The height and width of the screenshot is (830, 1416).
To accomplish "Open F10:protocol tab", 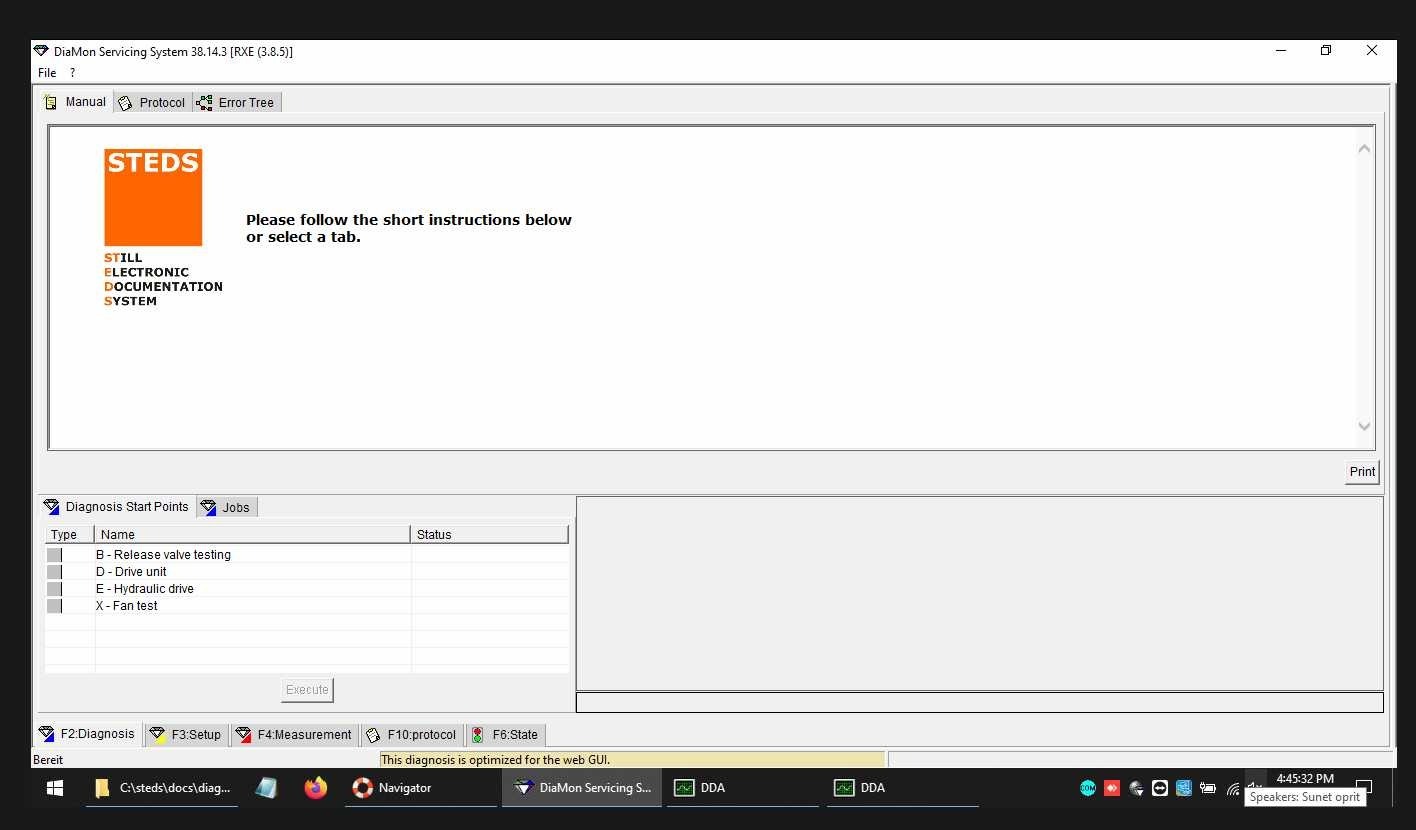I will (x=412, y=734).
